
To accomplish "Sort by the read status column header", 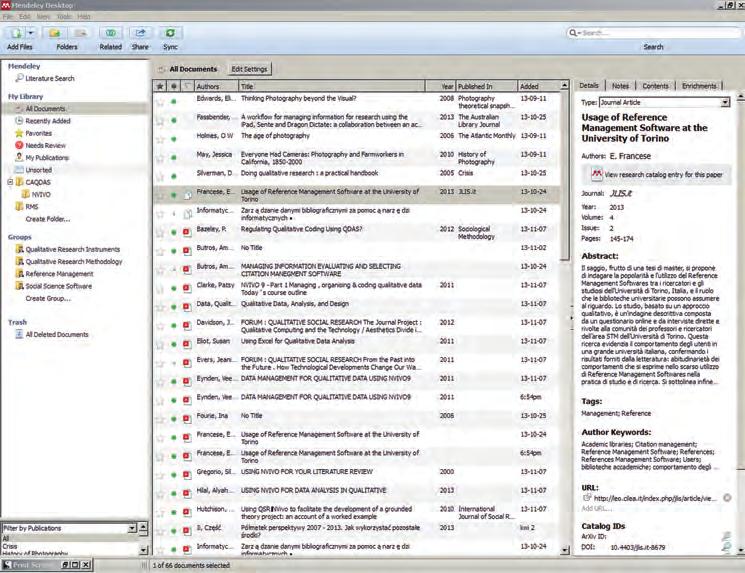I will [x=174, y=86].
